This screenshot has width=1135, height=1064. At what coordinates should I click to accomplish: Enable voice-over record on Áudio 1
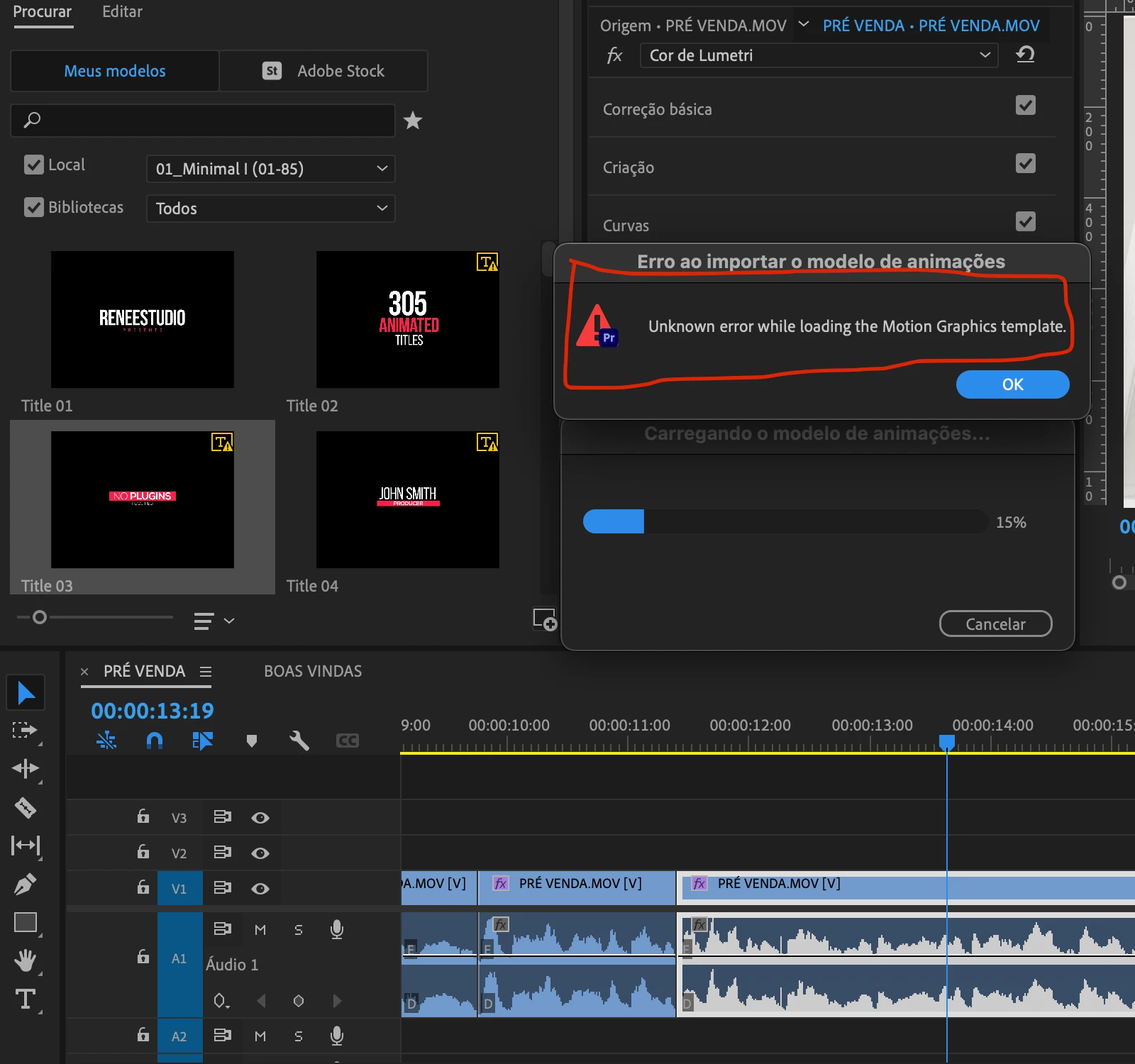[337, 929]
